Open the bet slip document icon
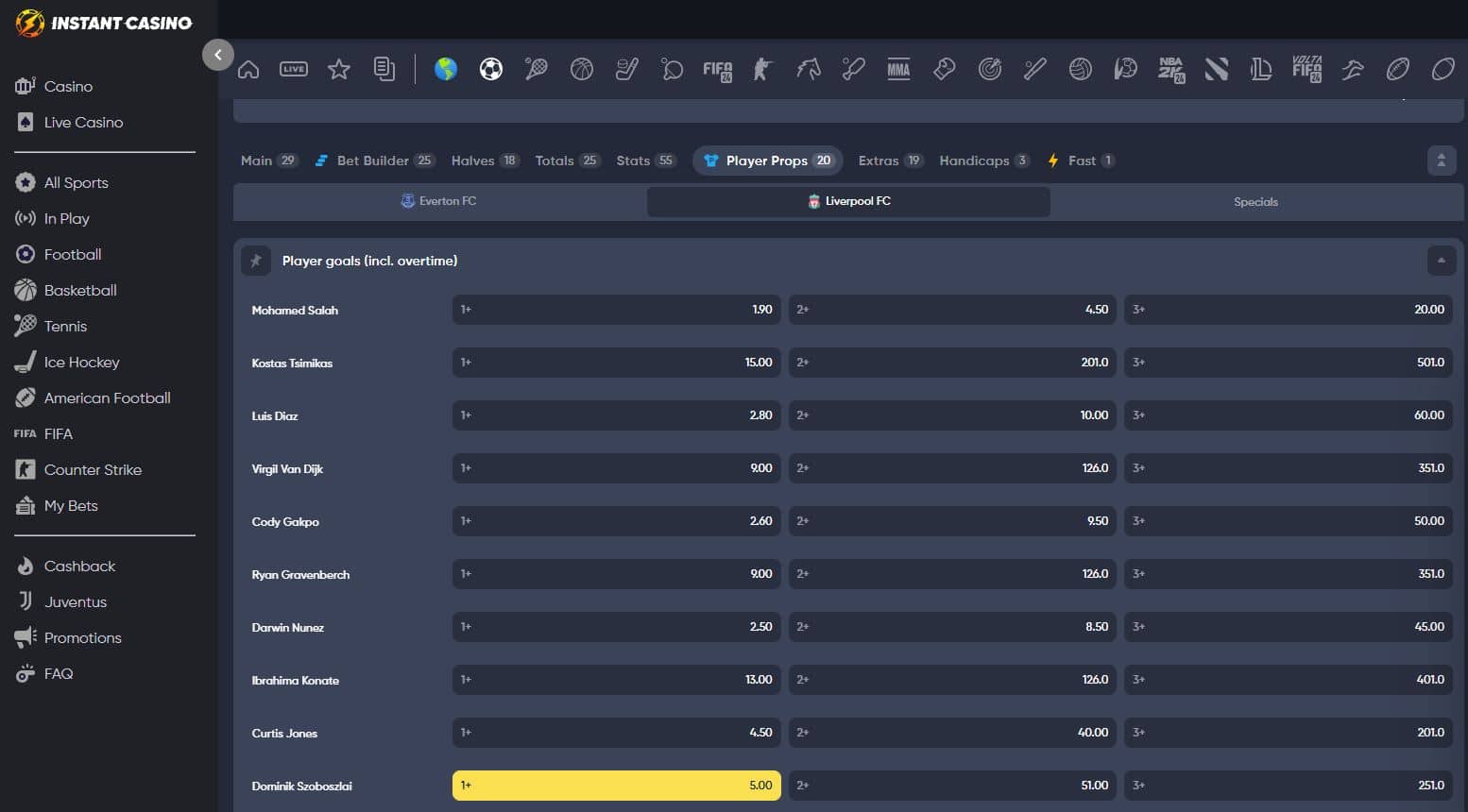1468x812 pixels. [384, 69]
